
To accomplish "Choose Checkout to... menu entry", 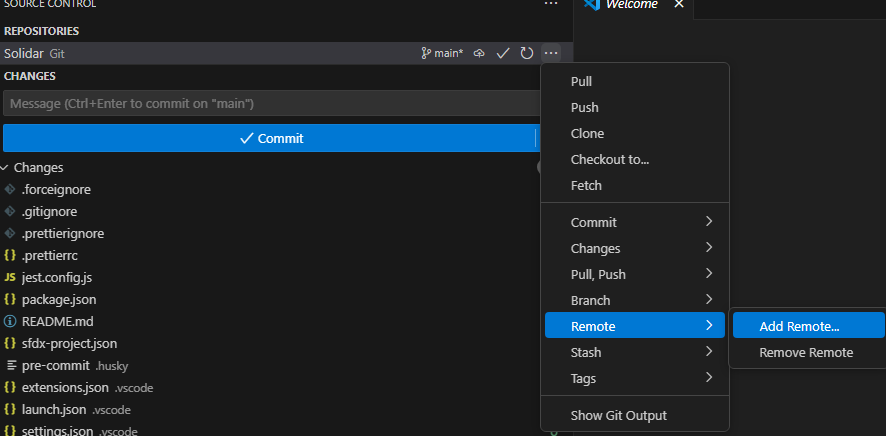I will click(635, 159).
